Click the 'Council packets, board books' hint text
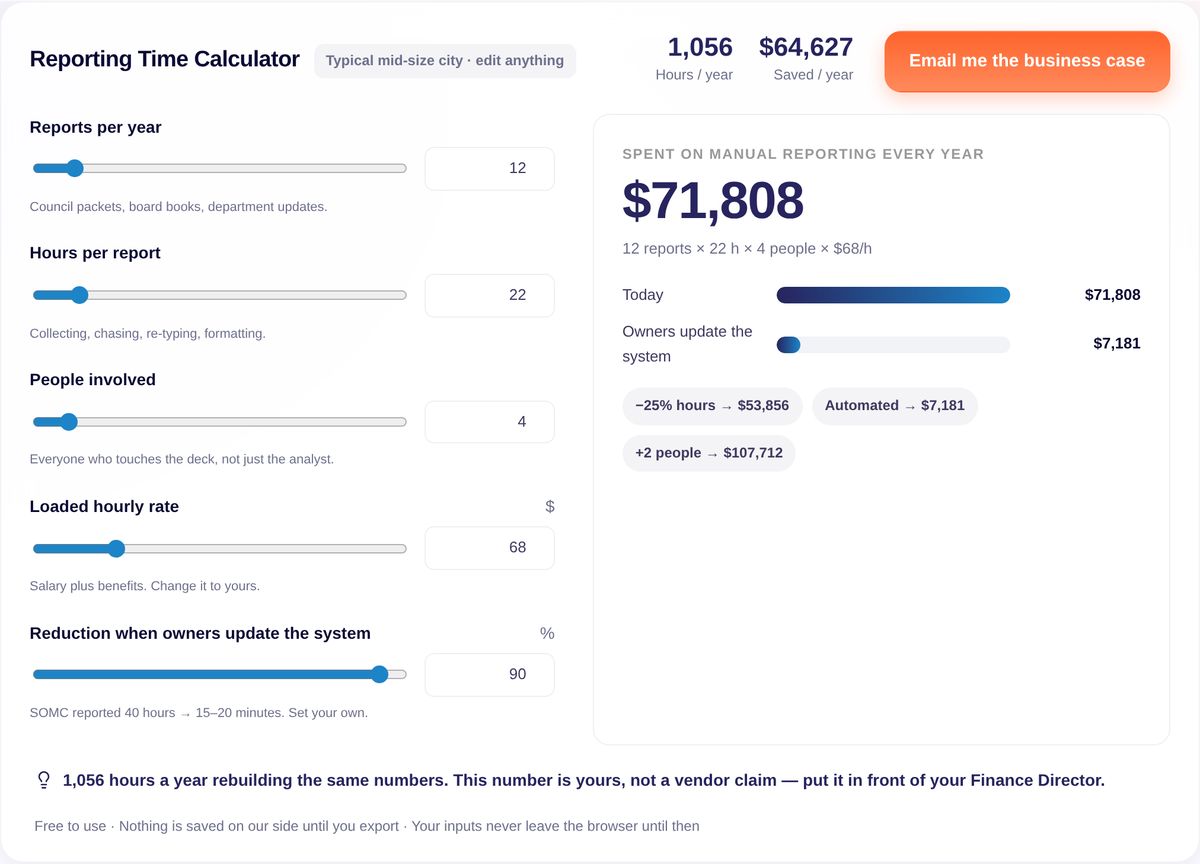1200x864 pixels. [x=179, y=207]
